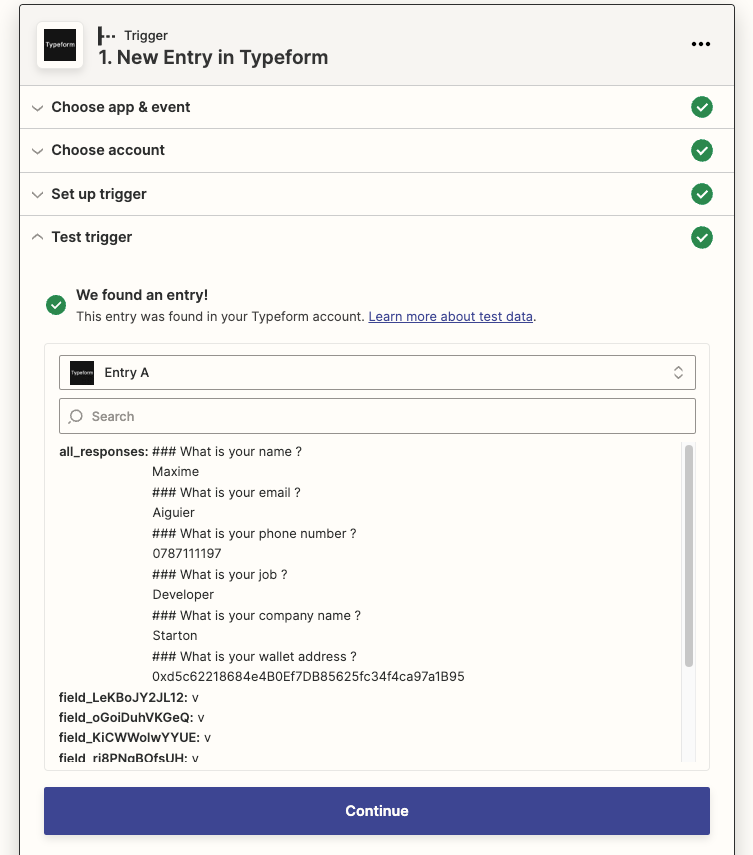Image resolution: width=753 pixels, height=855 pixels.
Task: Click the wallet address 0xd5c62218684e4B0Ef7DB85625fc34f4ca97a1B95
Action: click(309, 677)
